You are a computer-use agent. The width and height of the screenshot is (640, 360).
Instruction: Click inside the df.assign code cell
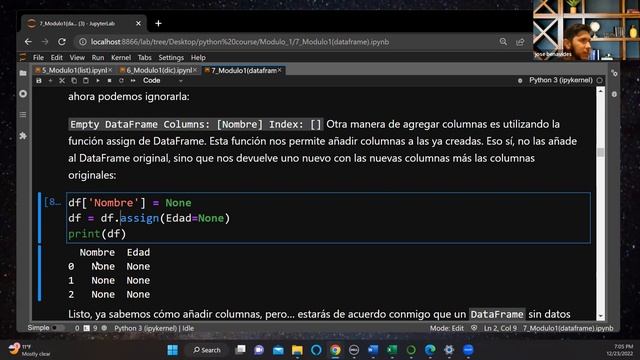coord(328,218)
